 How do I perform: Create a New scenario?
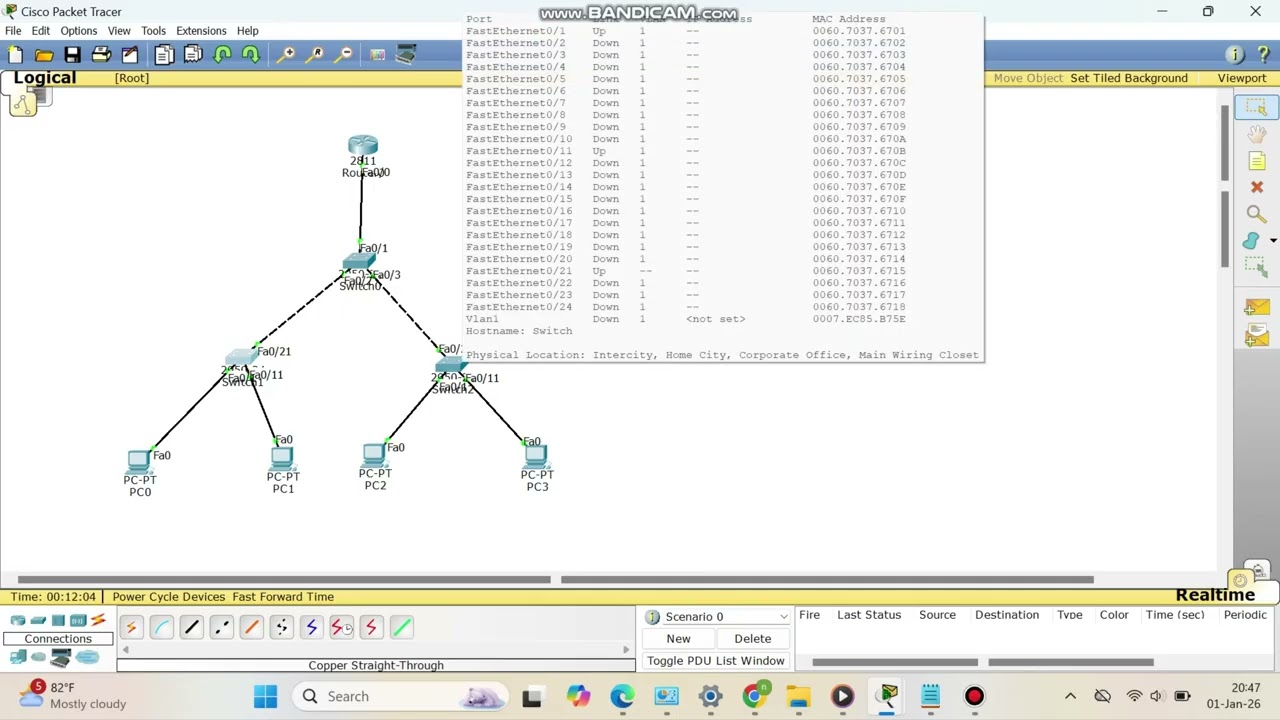(x=678, y=639)
